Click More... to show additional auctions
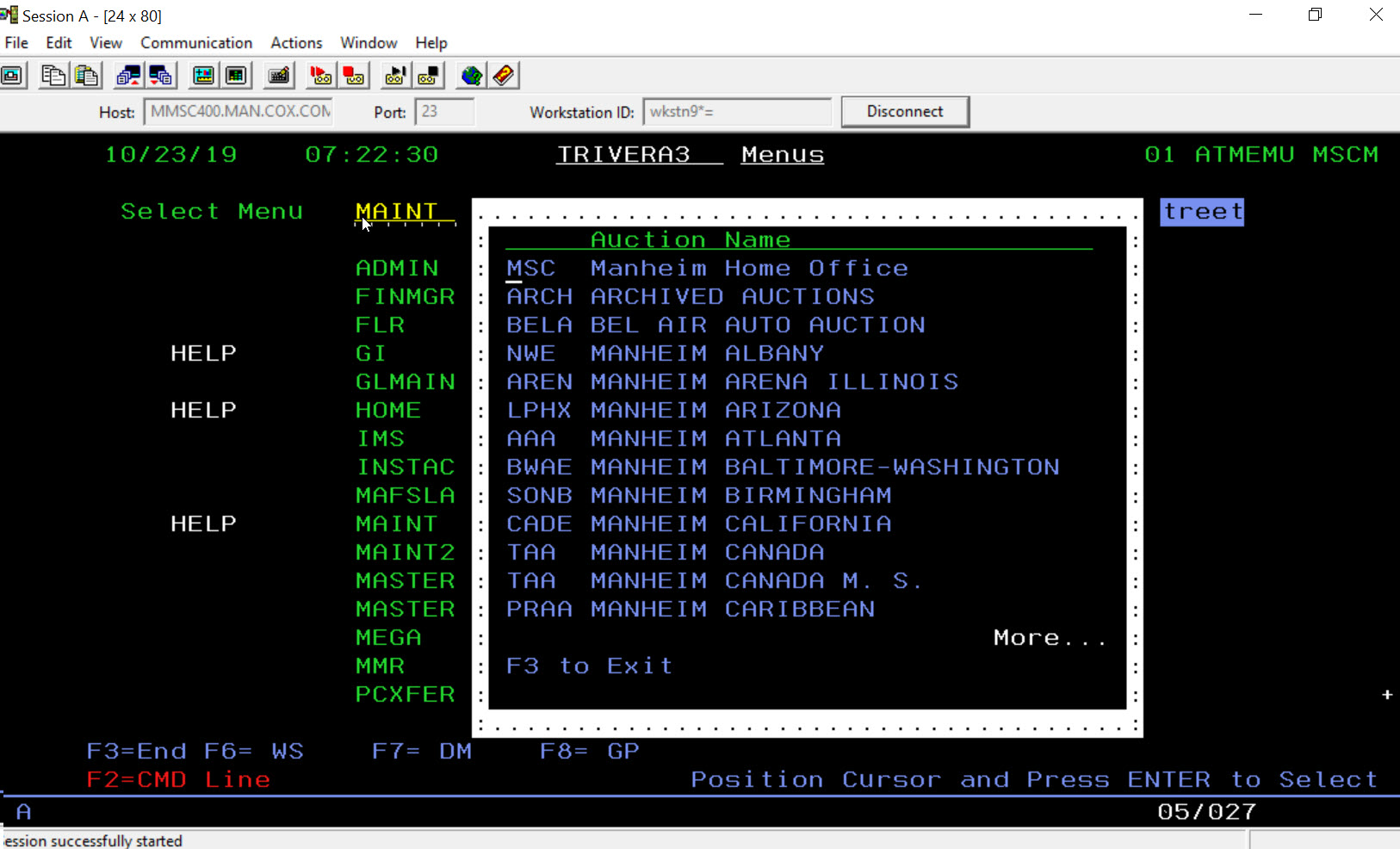 (1048, 638)
